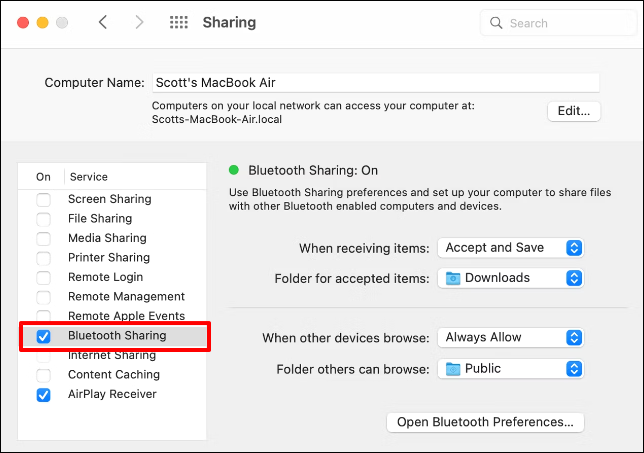The height and width of the screenshot is (453, 644).
Task: Open 'Folder others can browse' Public dropdown
Action: 510,369
